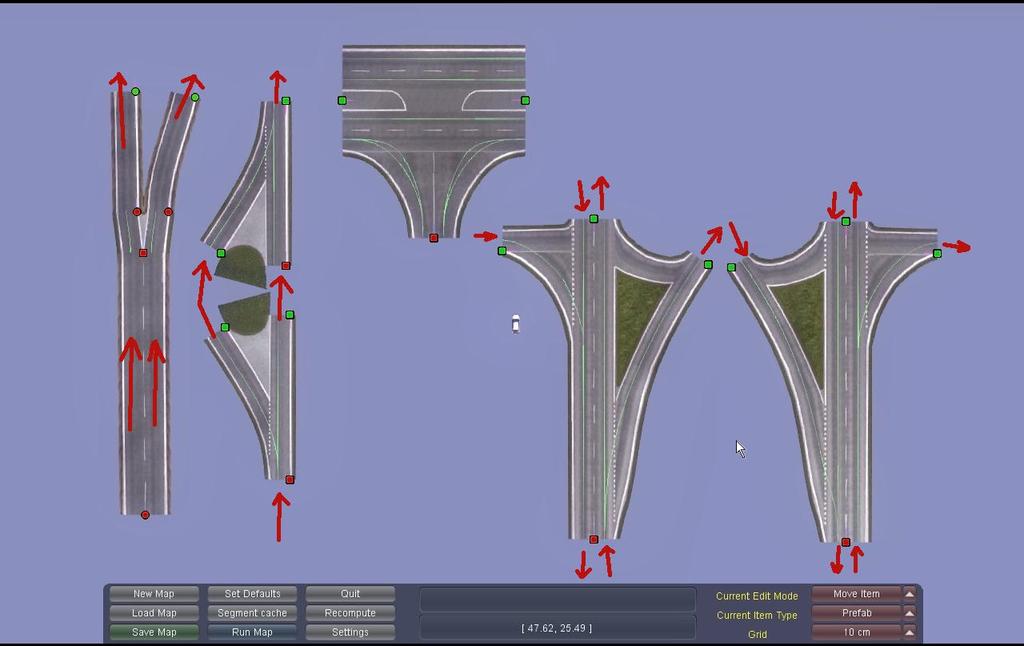Click the small white car sprite on the map
The width and height of the screenshot is (1024, 646).
[x=517, y=322]
